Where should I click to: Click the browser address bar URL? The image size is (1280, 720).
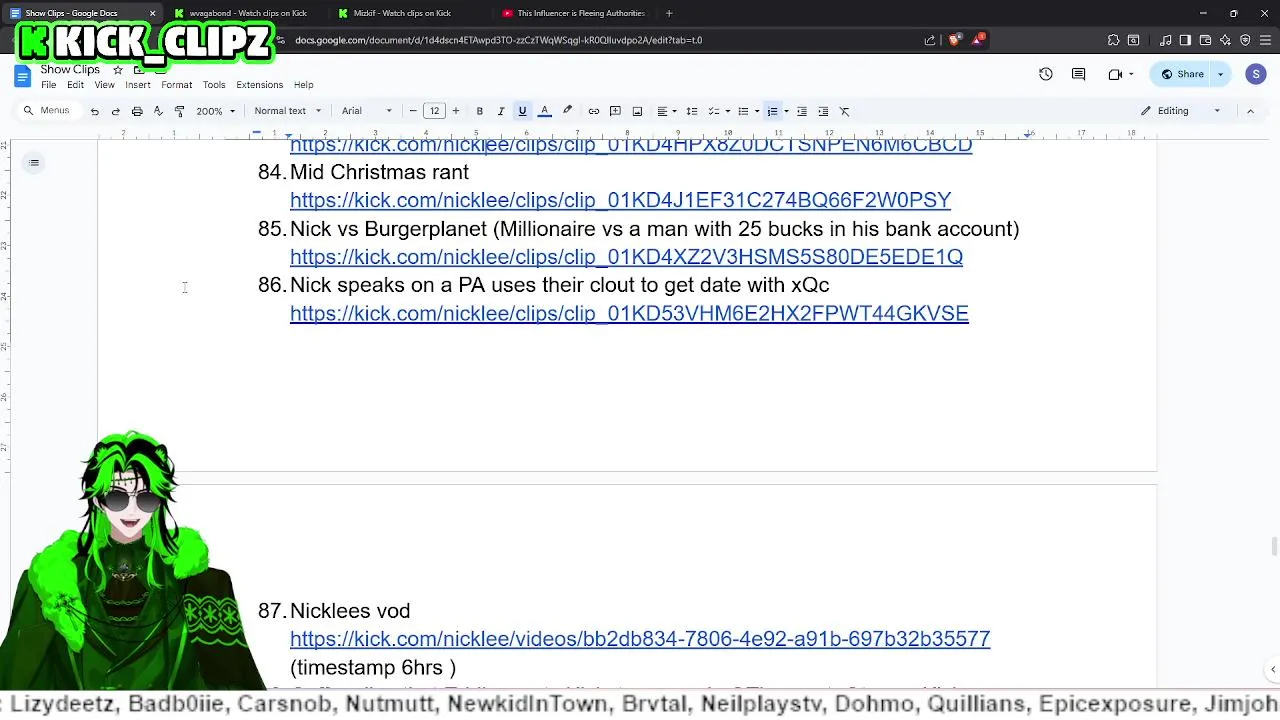[498, 40]
